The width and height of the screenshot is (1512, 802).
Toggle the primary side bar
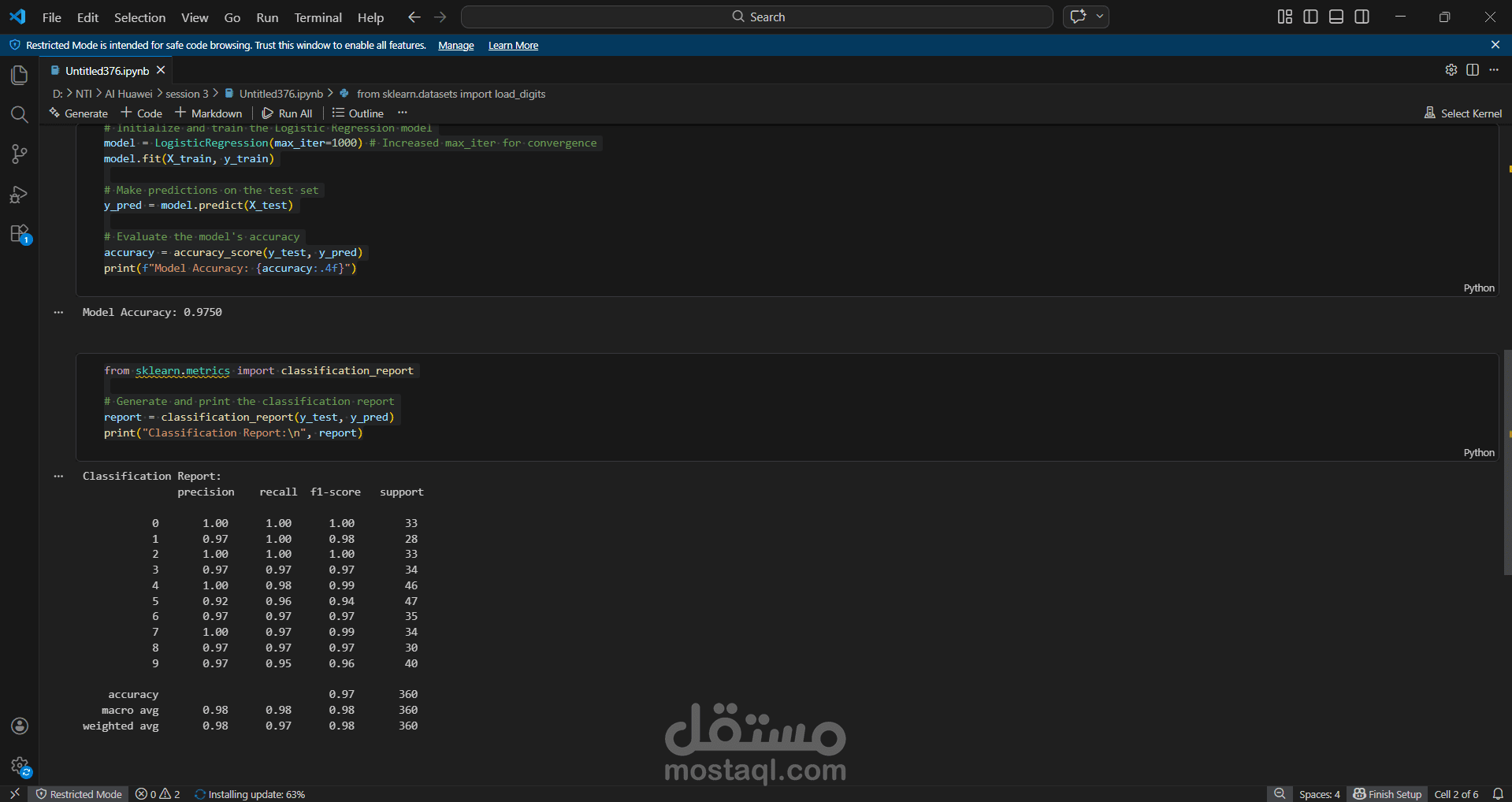pyautogui.click(x=1311, y=17)
